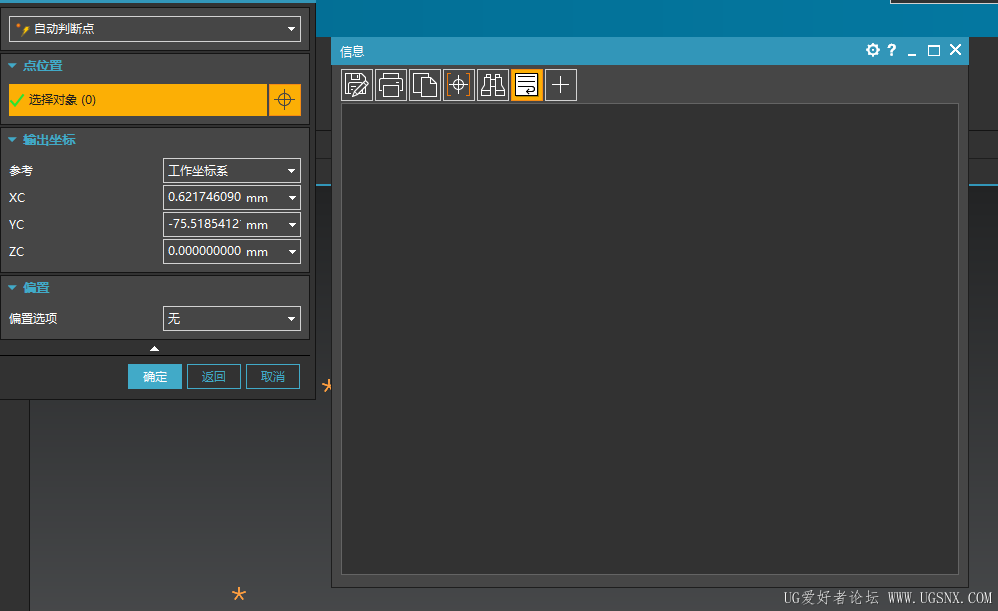This screenshot has width=998, height=611.
Task: Open the ZC value dropdown arrow
Action: point(292,251)
